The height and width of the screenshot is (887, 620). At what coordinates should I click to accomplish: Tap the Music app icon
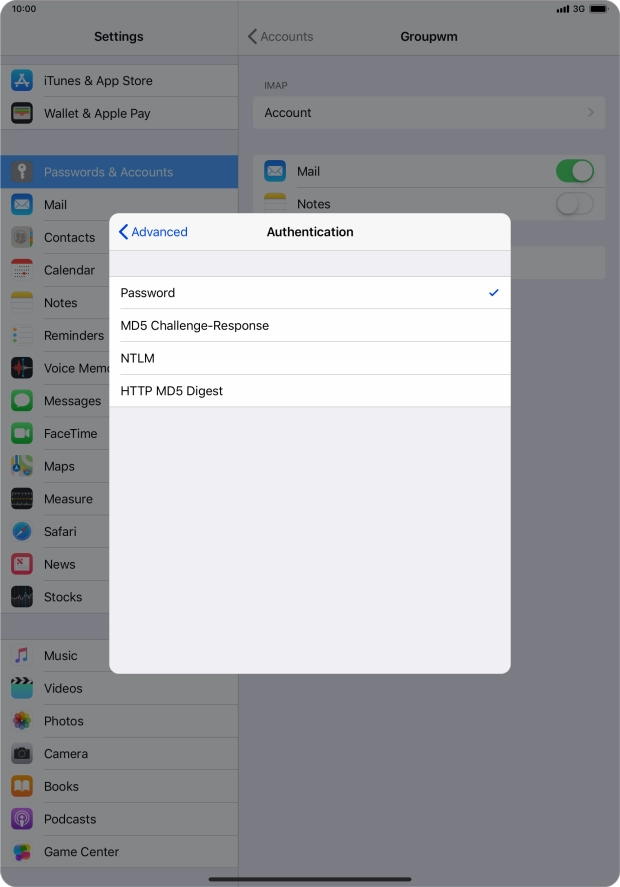click(22, 656)
